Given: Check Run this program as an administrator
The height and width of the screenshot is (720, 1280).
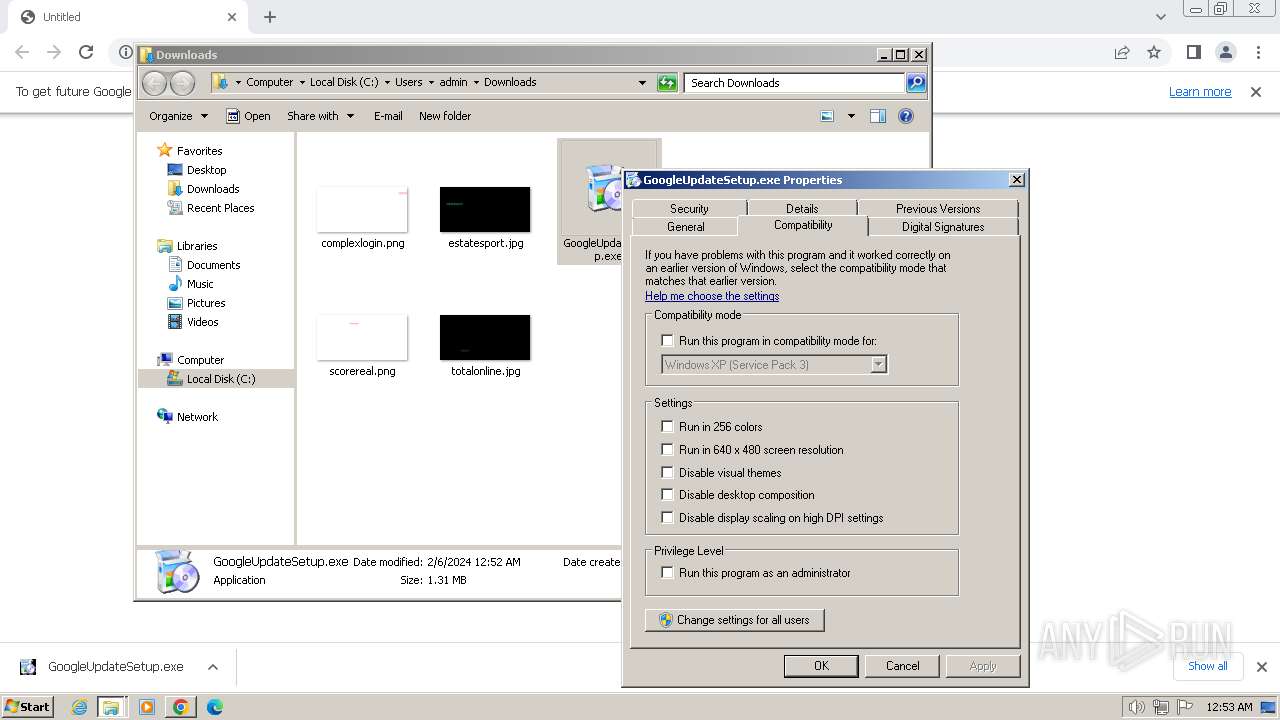Looking at the screenshot, I should point(668,573).
